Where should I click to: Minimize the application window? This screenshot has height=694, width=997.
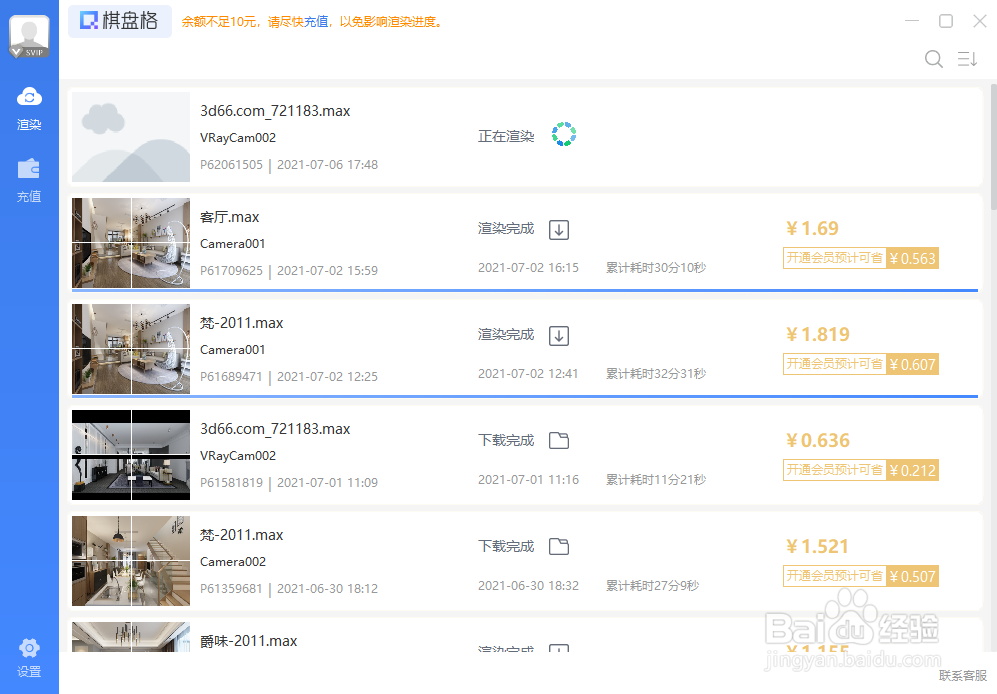(912, 21)
